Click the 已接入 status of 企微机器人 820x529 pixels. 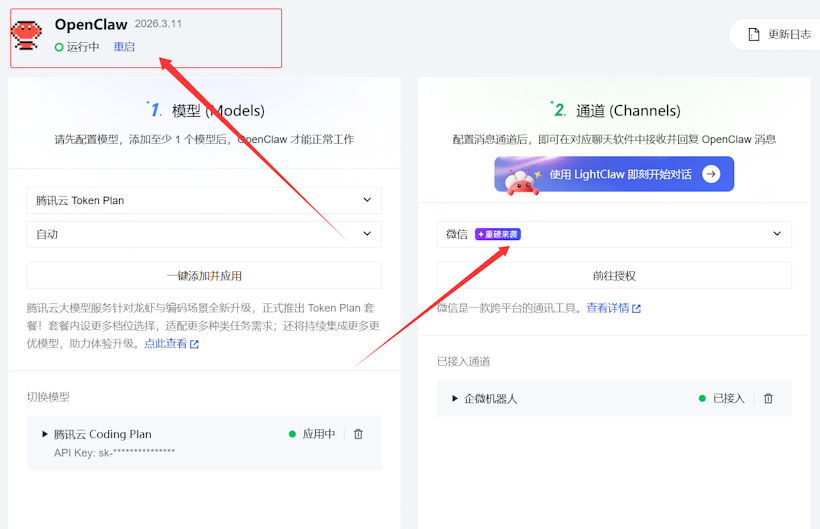(722, 398)
